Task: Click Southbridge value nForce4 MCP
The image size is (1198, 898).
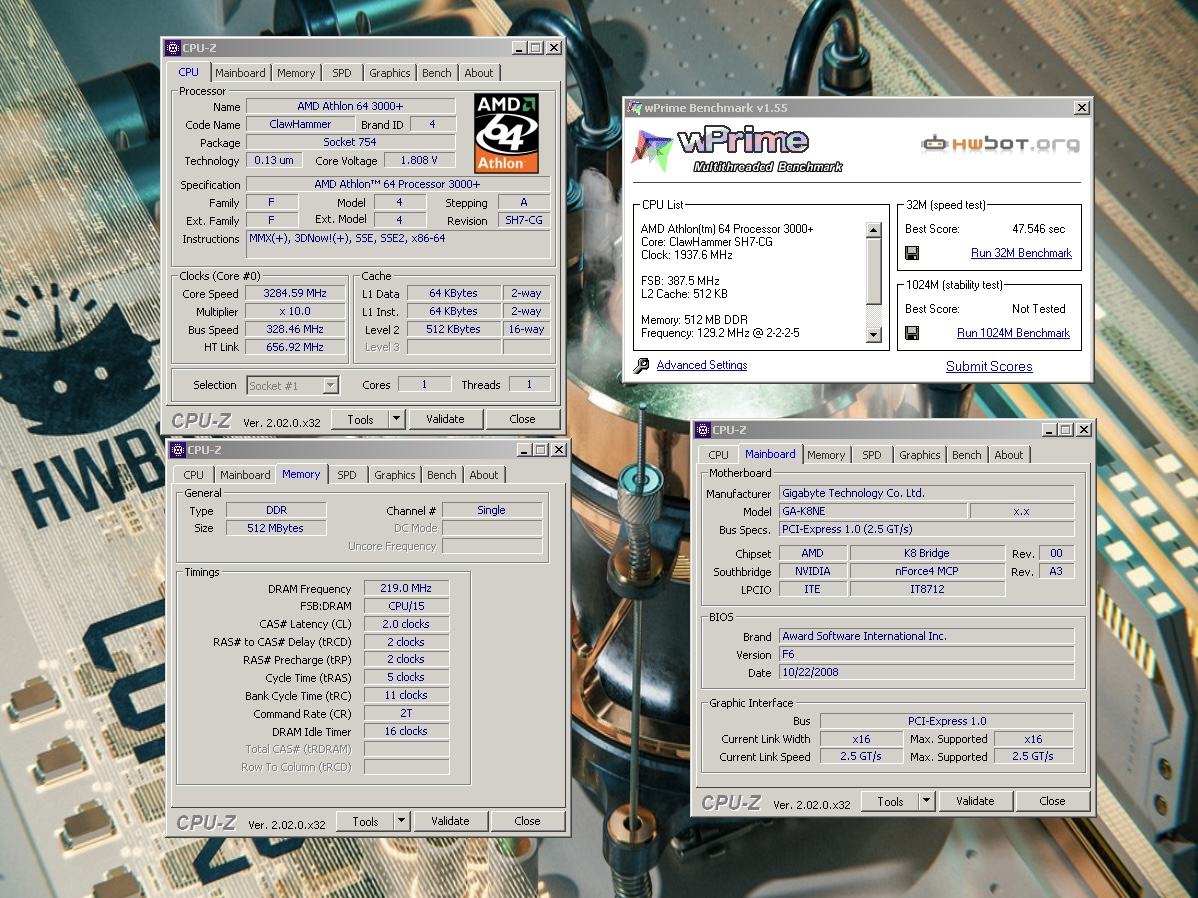Action: pos(927,572)
